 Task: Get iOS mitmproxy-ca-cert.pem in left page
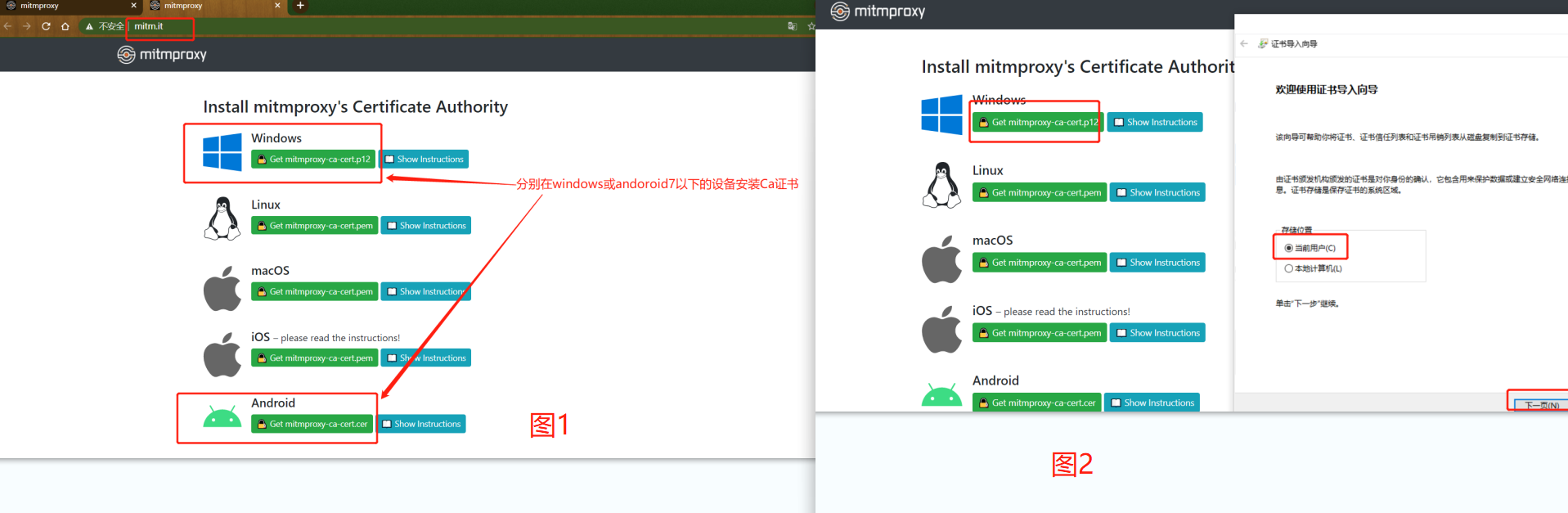pyautogui.click(x=315, y=358)
